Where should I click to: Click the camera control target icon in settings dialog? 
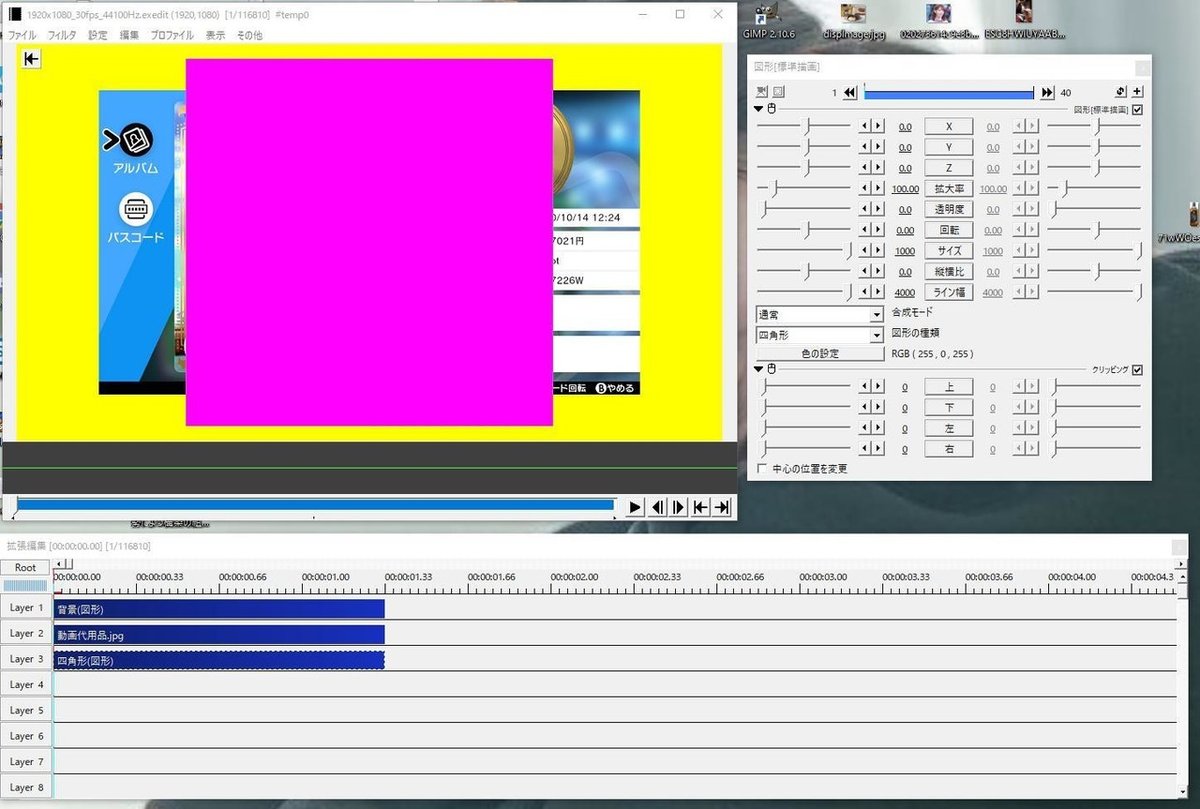coord(761,92)
